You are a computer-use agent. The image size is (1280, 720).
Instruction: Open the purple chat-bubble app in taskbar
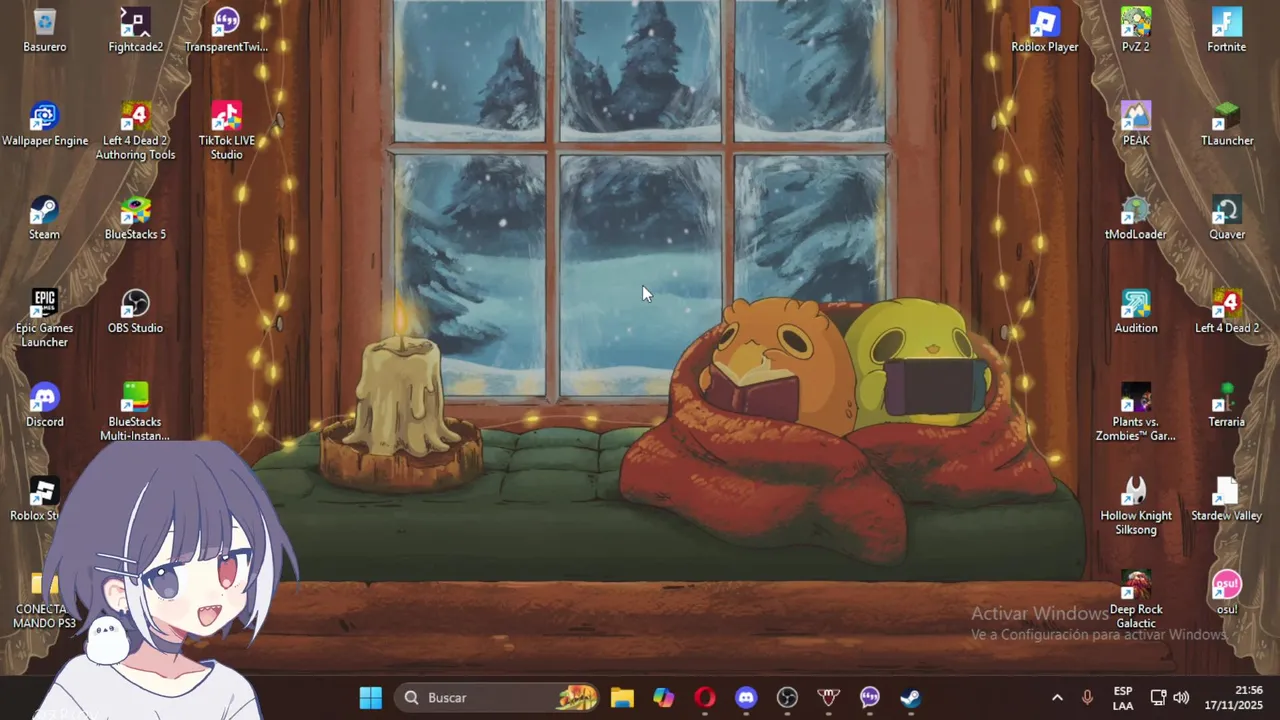point(869,697)
